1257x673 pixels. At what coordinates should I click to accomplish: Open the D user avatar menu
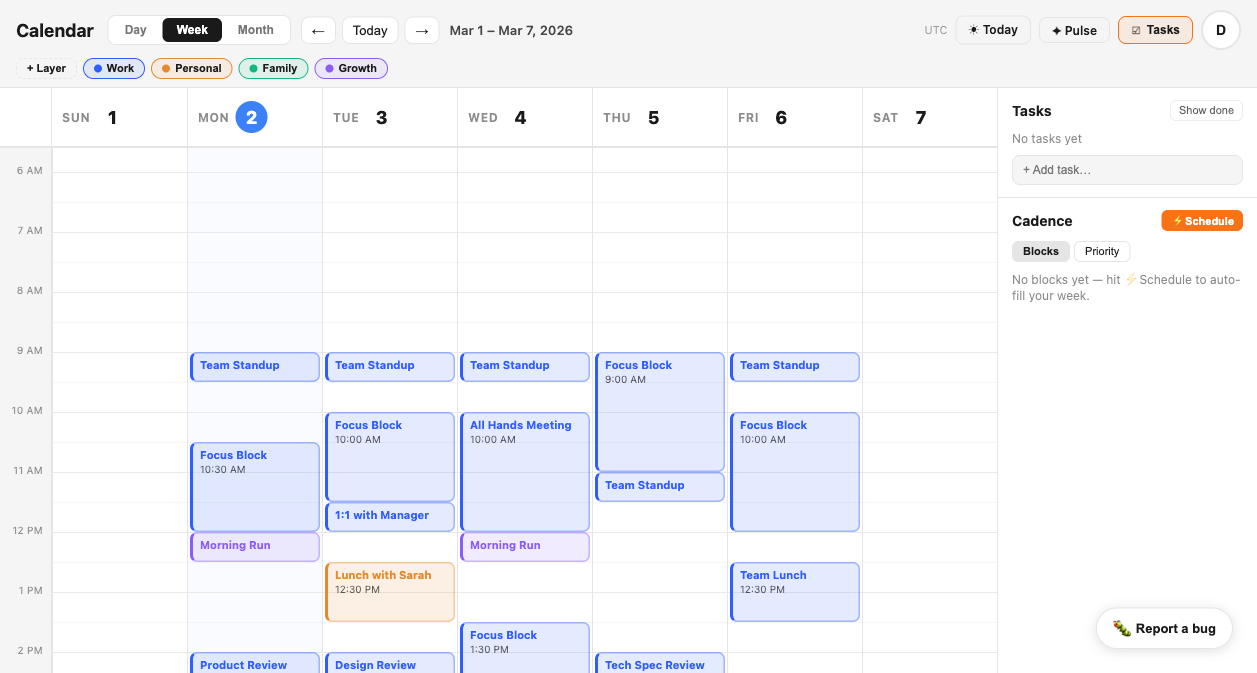(1220, 30)
